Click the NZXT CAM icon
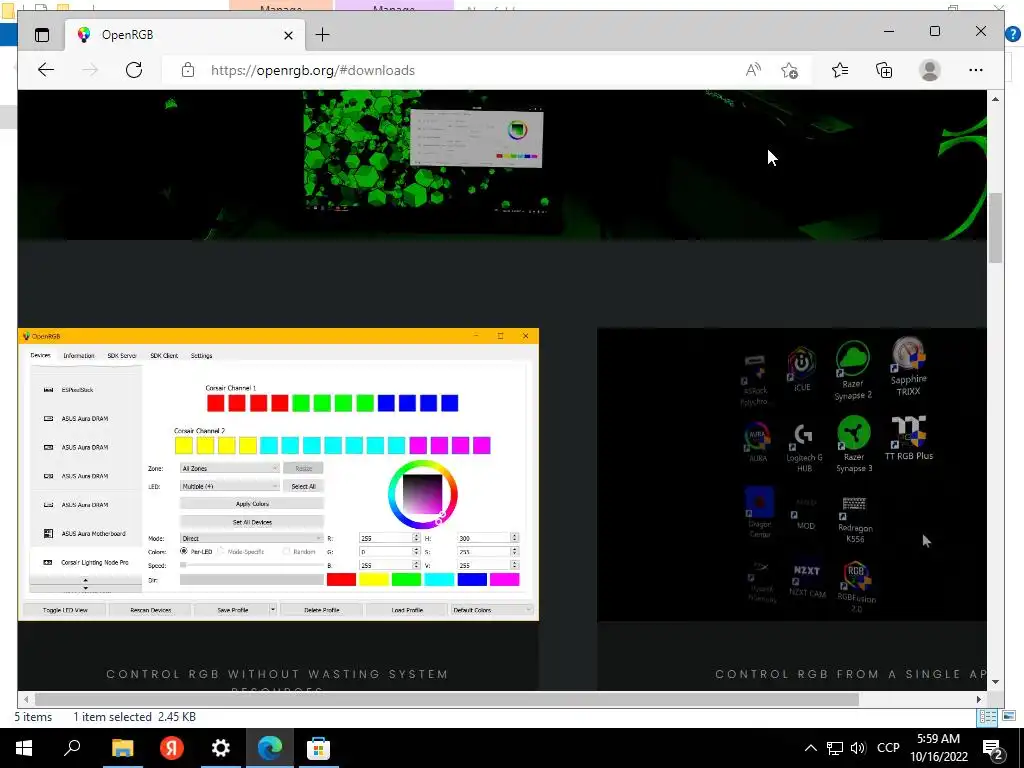The image size is (1024, 768). [807, 580]
